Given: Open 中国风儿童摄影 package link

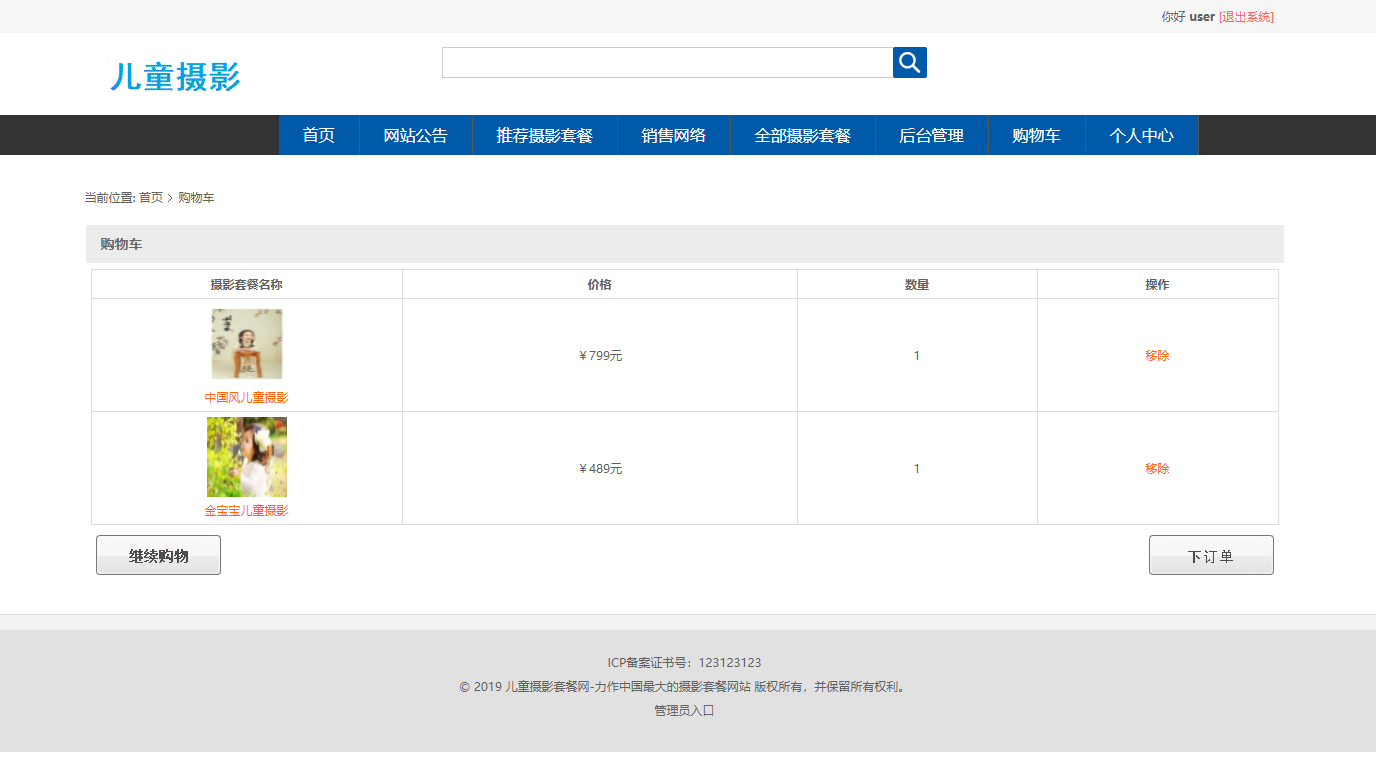Looking at the screenshot, I should [246, 397].
